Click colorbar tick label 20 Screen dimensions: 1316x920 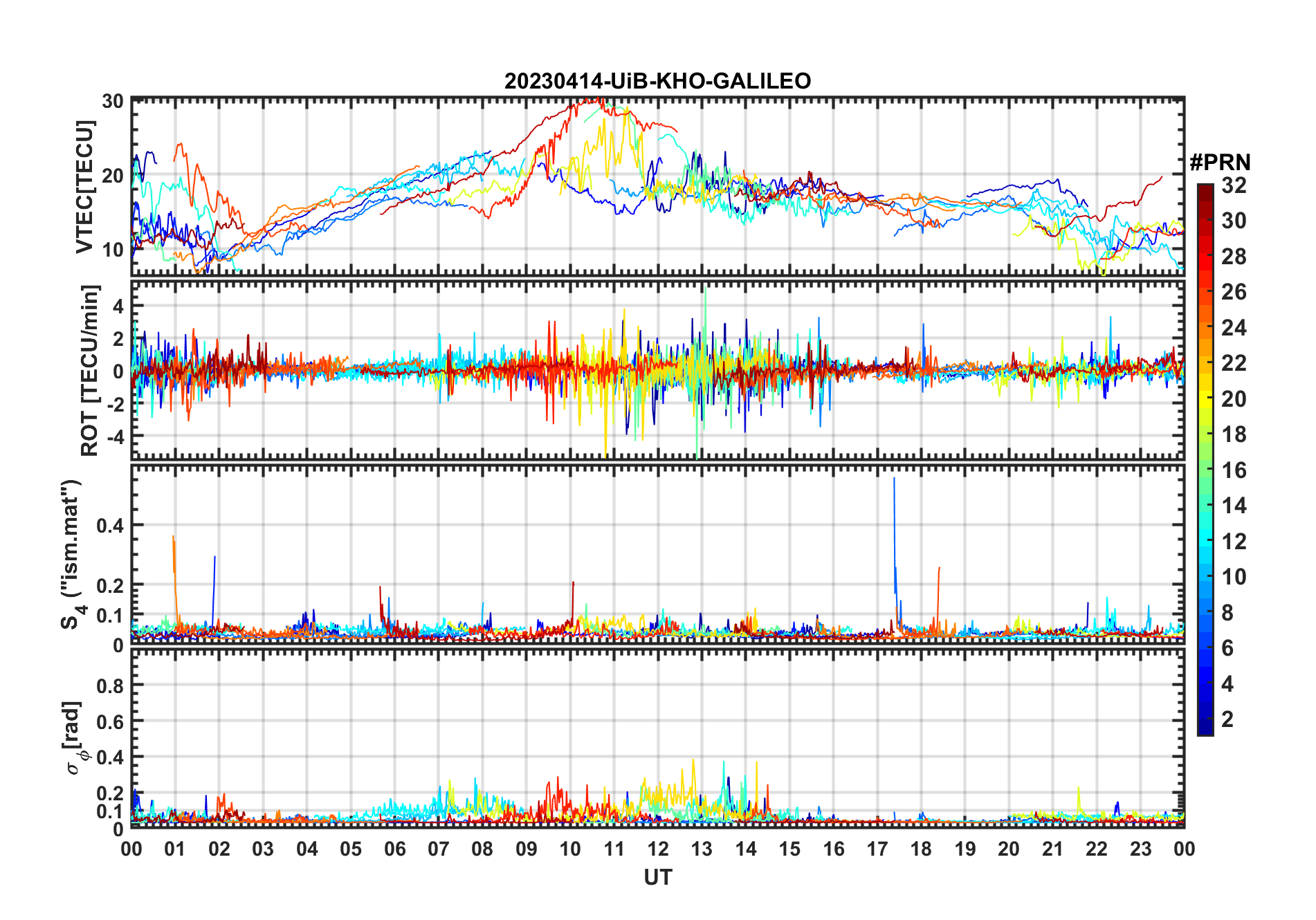1234,398
